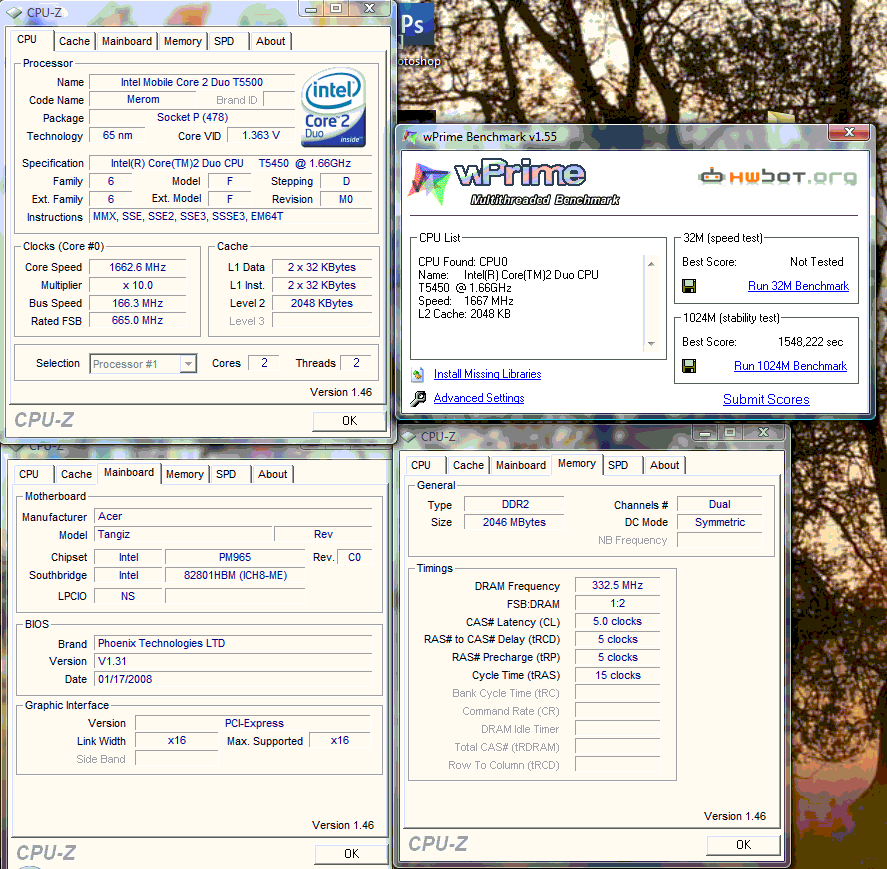Click the Level 2 cache 2048 KBytes
Viewport: 887px width, 869px height.
tap(322, 303)
